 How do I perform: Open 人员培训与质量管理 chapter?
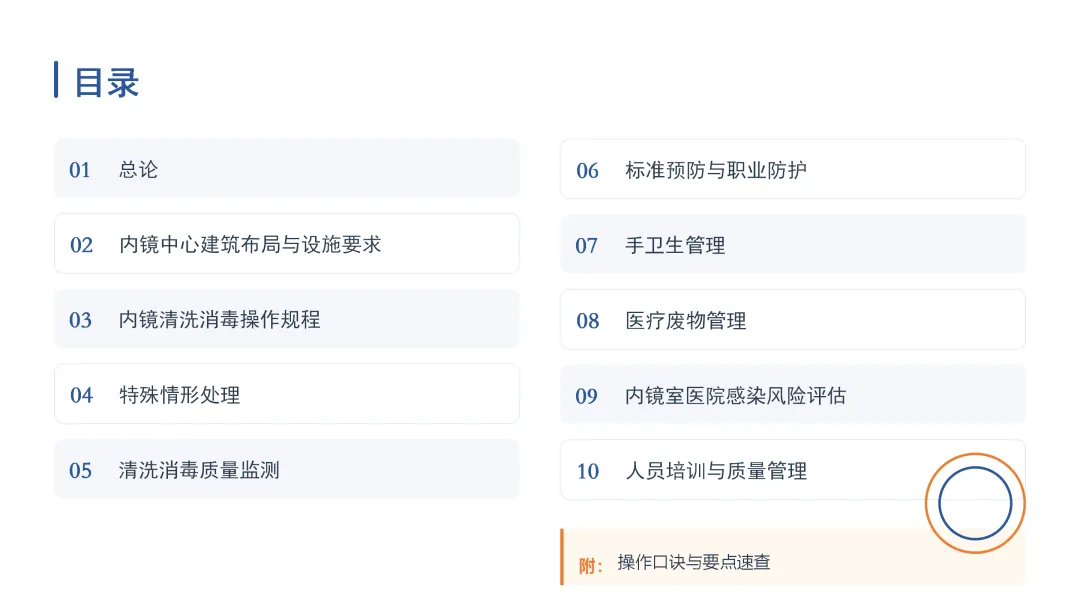point(793,470)
